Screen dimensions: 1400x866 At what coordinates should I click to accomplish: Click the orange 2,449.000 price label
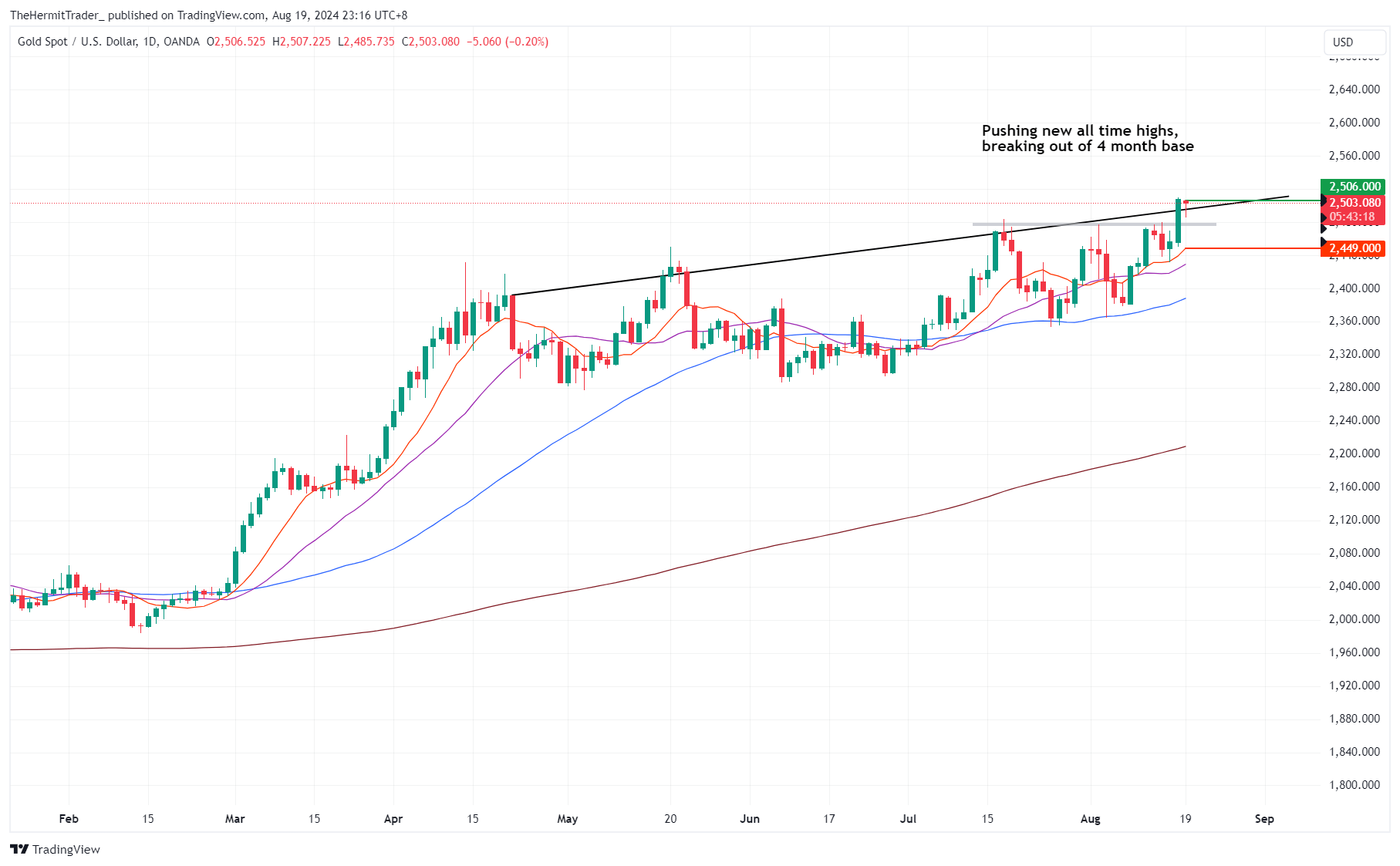(x=1354, y=248)
